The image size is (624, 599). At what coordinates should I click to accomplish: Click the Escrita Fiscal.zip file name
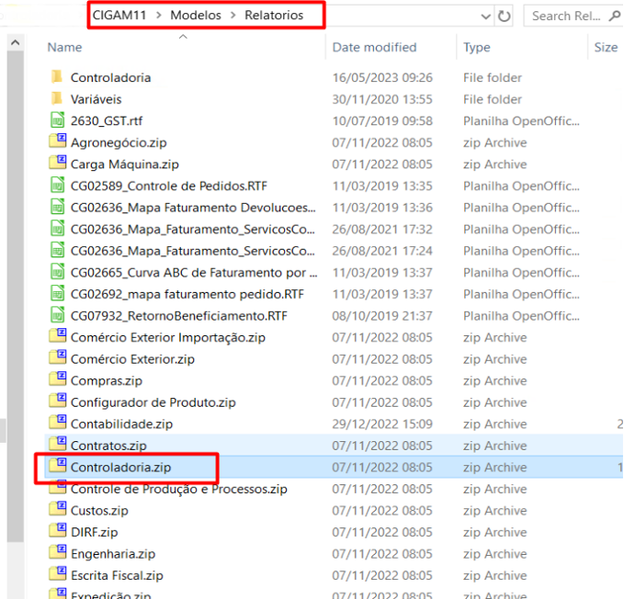tap(117, 576)
